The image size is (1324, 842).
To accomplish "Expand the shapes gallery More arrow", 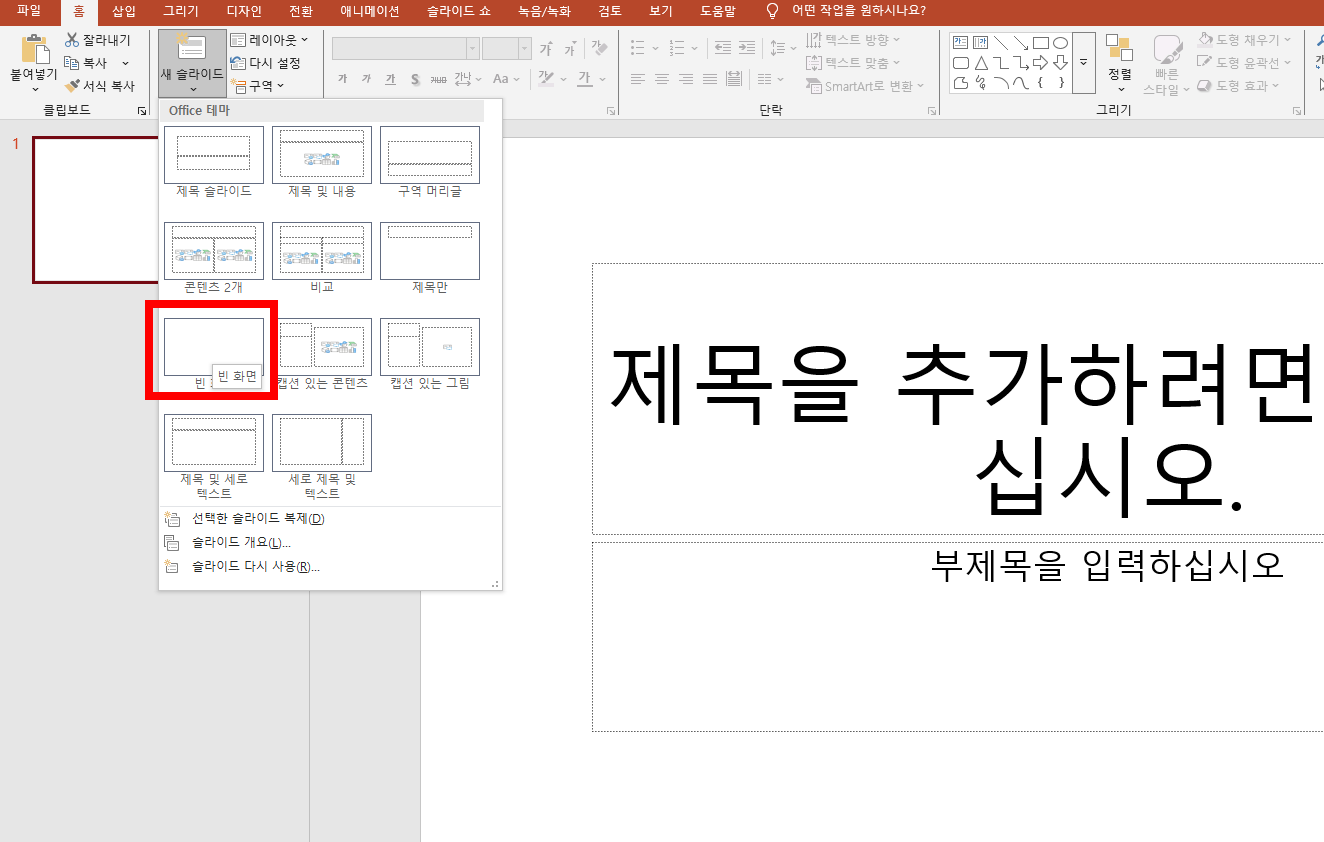I will (x=1083, y=63).
